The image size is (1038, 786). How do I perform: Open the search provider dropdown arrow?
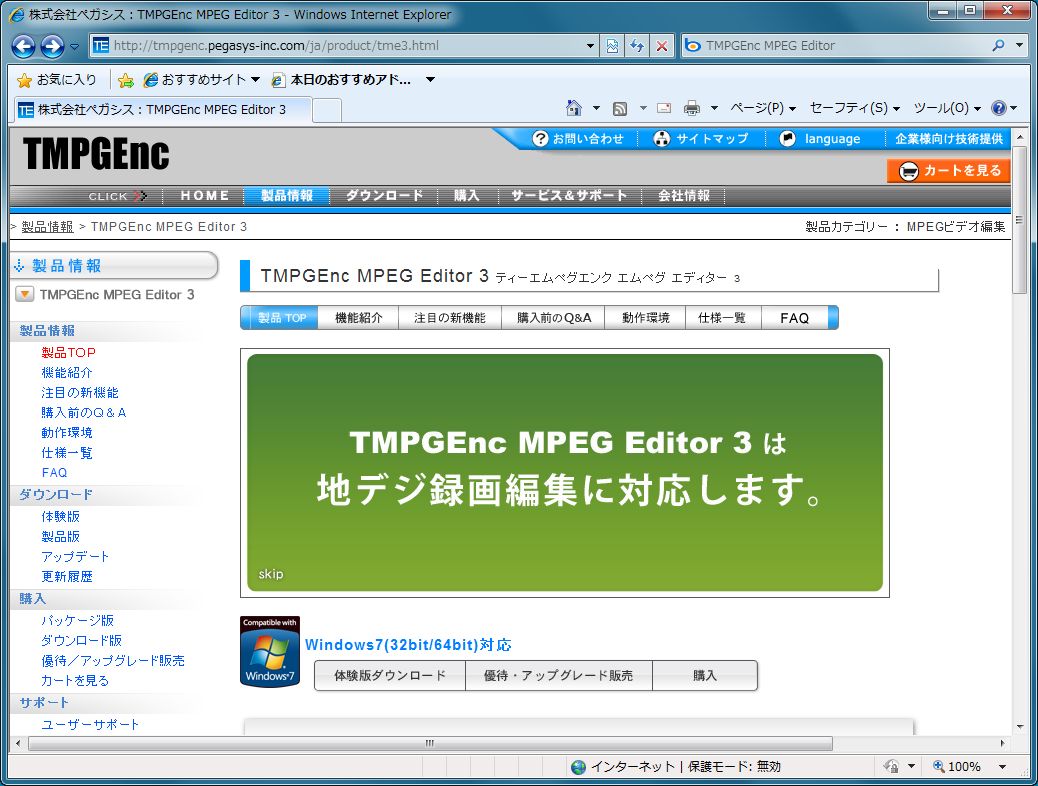coord(1020,46)
